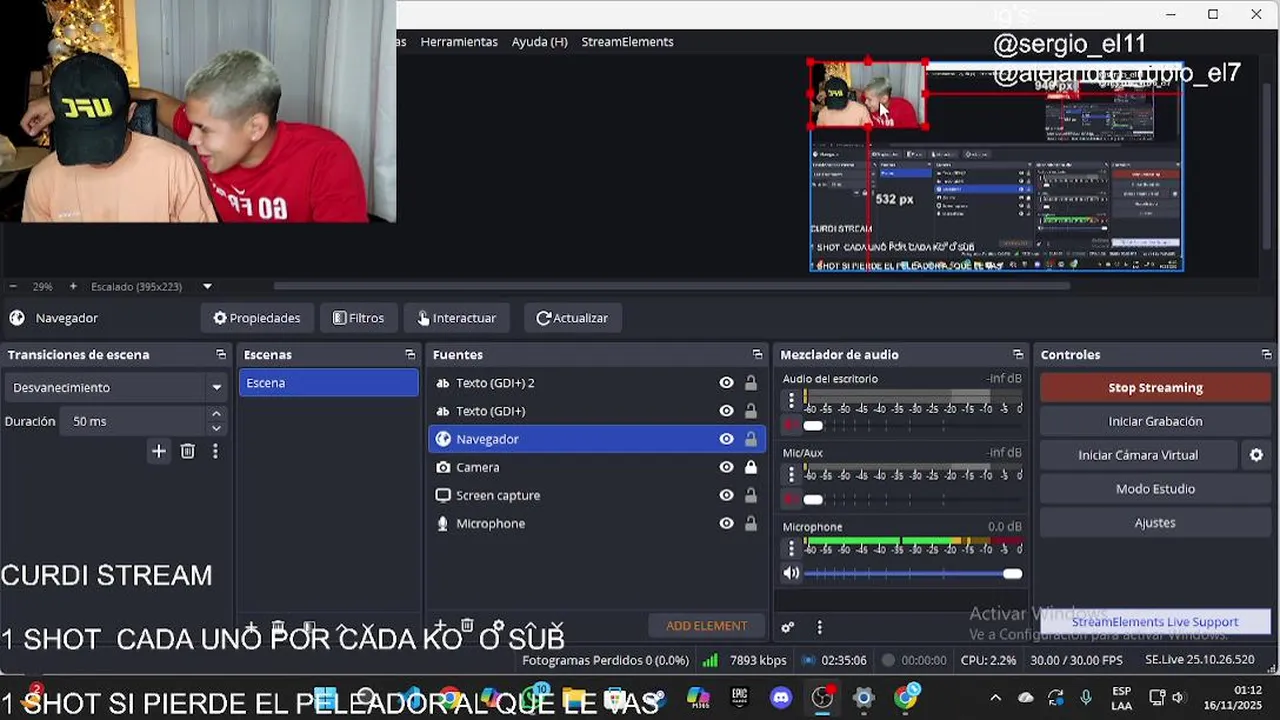Open Ajustes
This screenshot has width=1280, height=720.
click(1155, 523)
